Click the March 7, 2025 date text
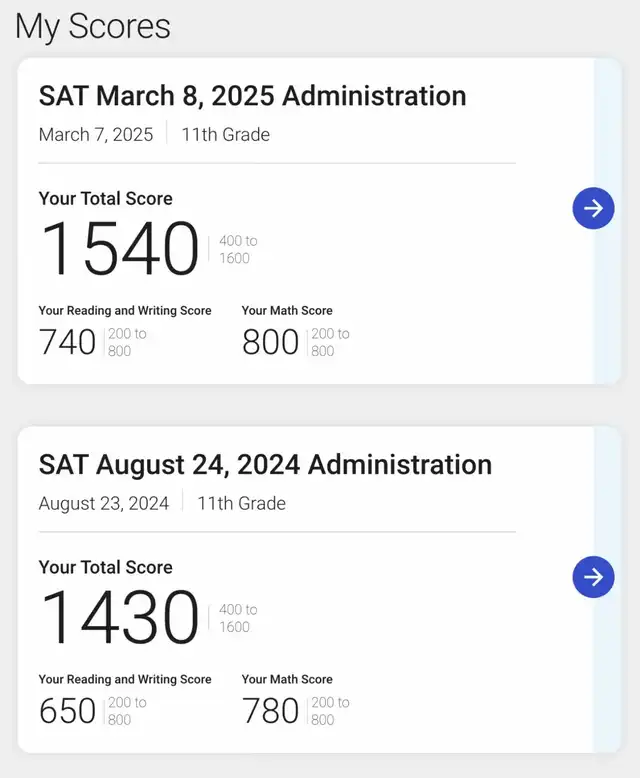Screen dimensions: 640x778 pyautogui.click(x=96, y=134)
